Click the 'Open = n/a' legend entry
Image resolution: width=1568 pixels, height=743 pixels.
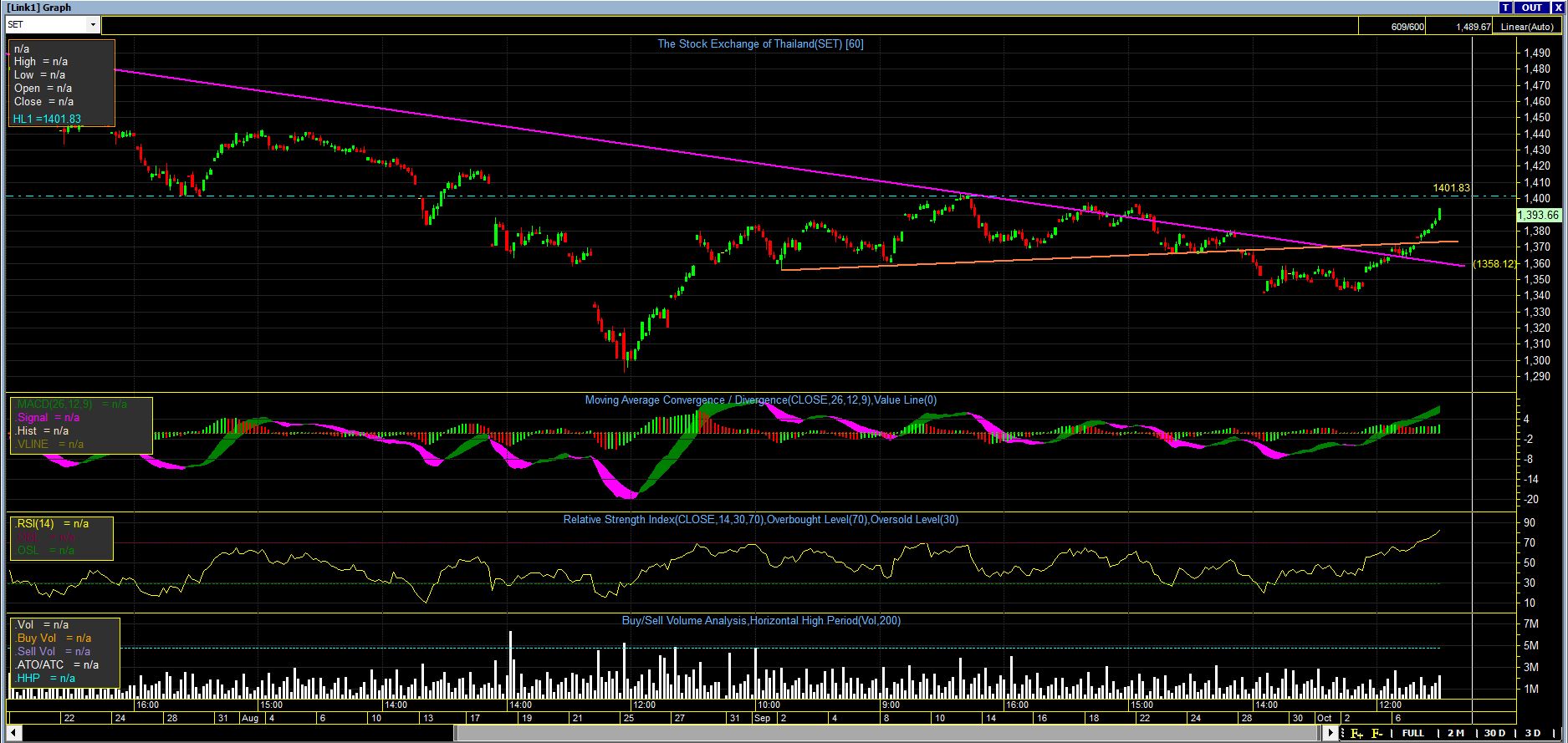[43, 89]
